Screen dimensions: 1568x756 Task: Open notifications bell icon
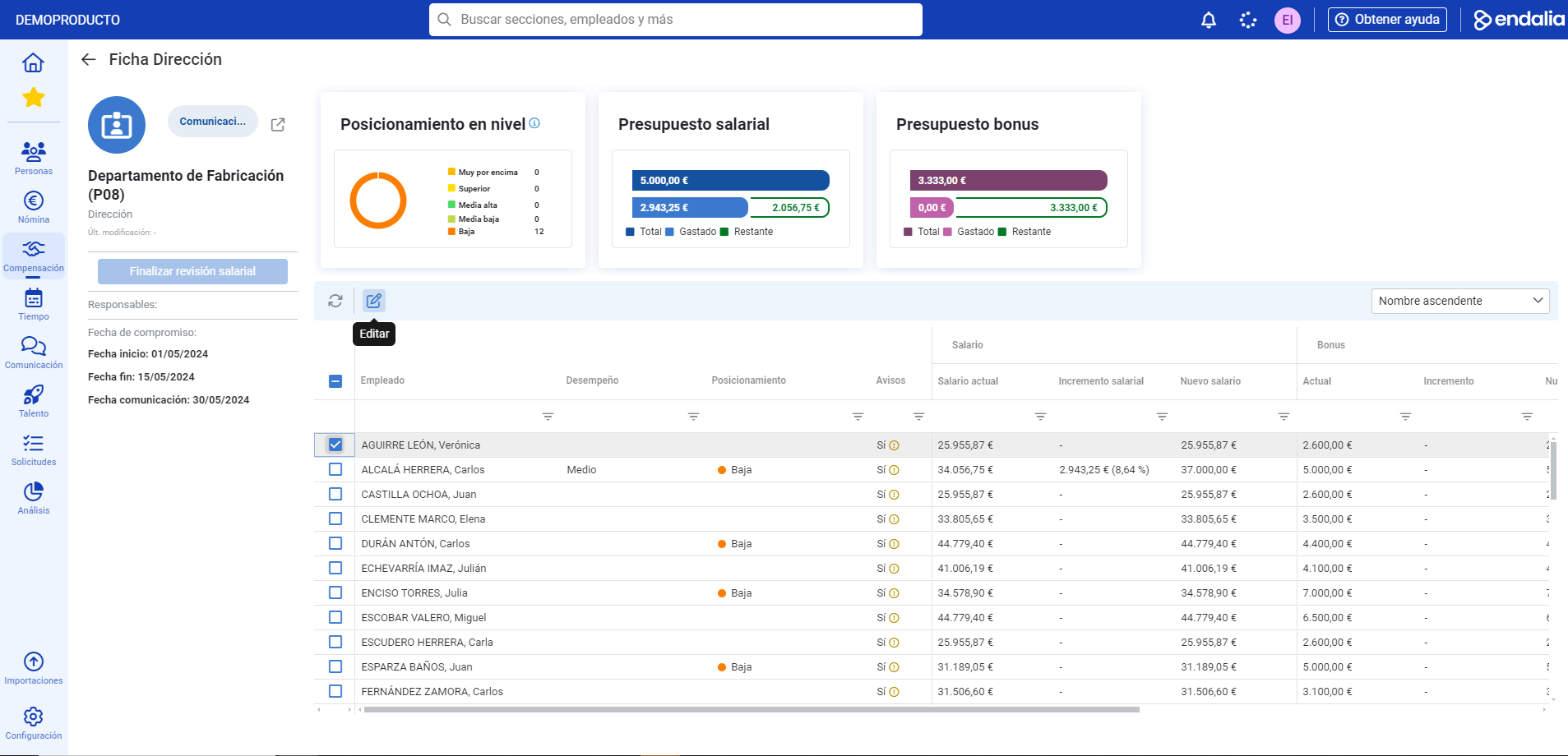click(x=1209, y=20)
